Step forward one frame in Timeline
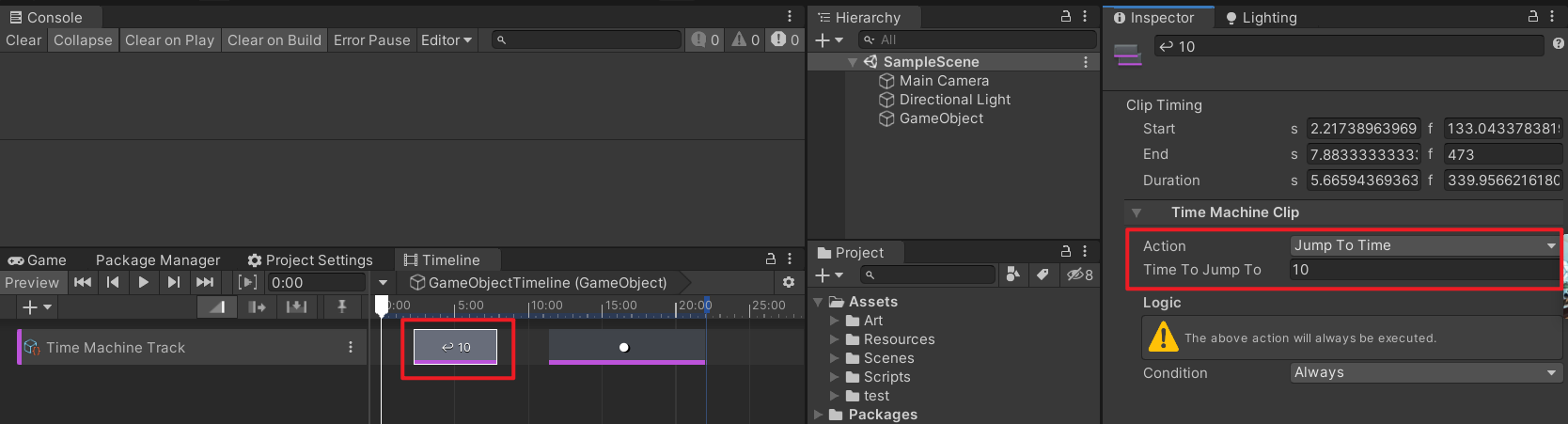Viewport: 1568px width, 424px height. coord(173,282)
